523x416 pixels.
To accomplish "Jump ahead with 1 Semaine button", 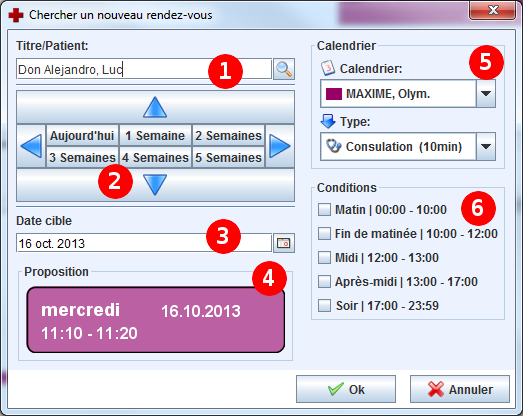I will tap(155, 135).
